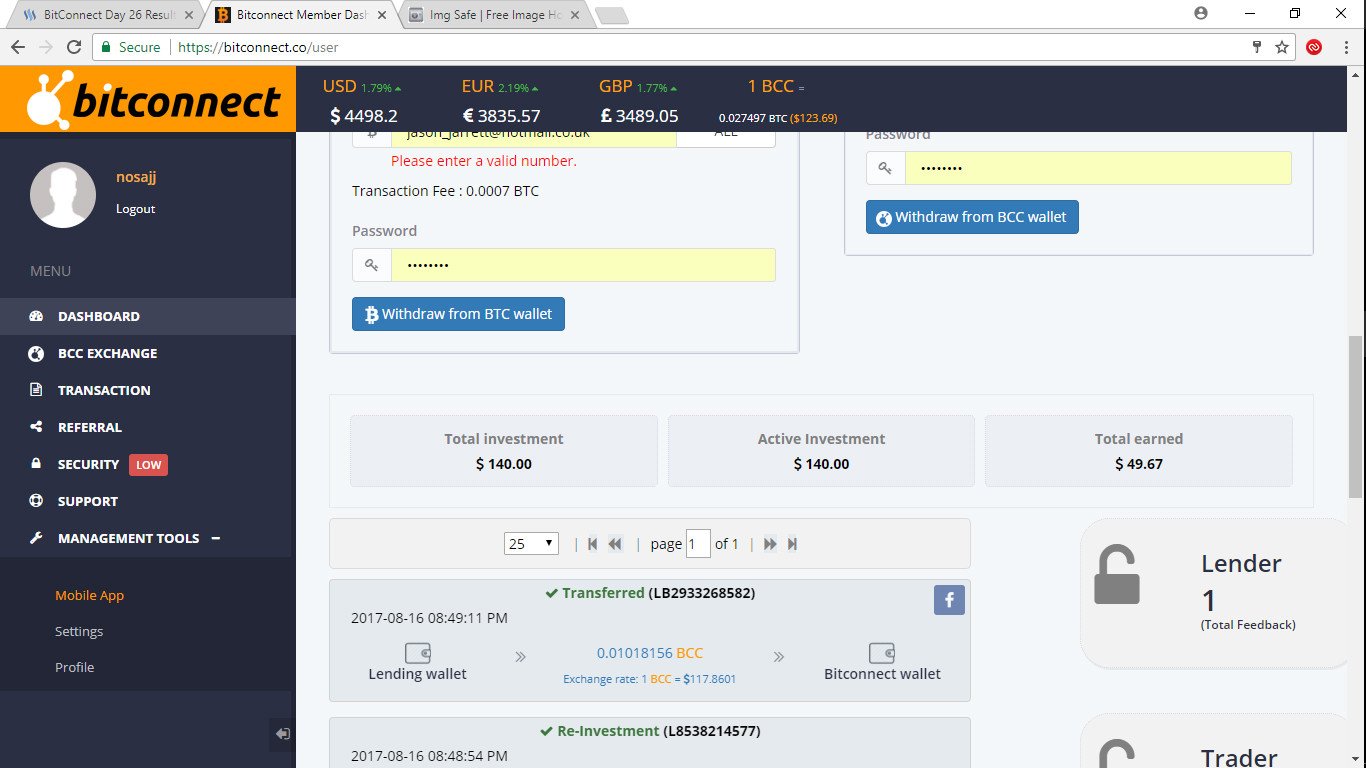Screen dimensions: 1366x768
Task: Open the Mobile App link
Action: click(x=89, y=595)
